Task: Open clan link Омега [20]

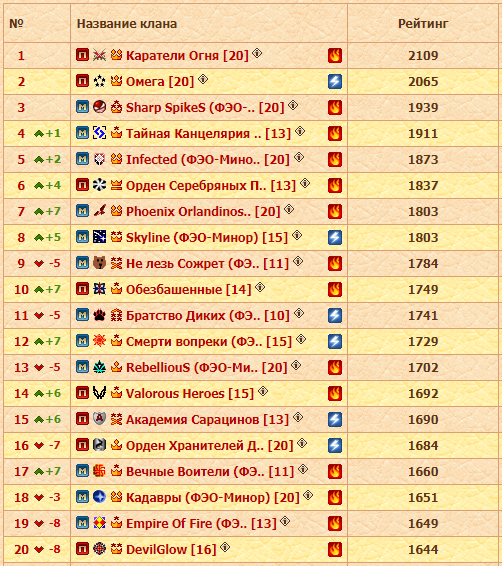Action: pos(160,82)
